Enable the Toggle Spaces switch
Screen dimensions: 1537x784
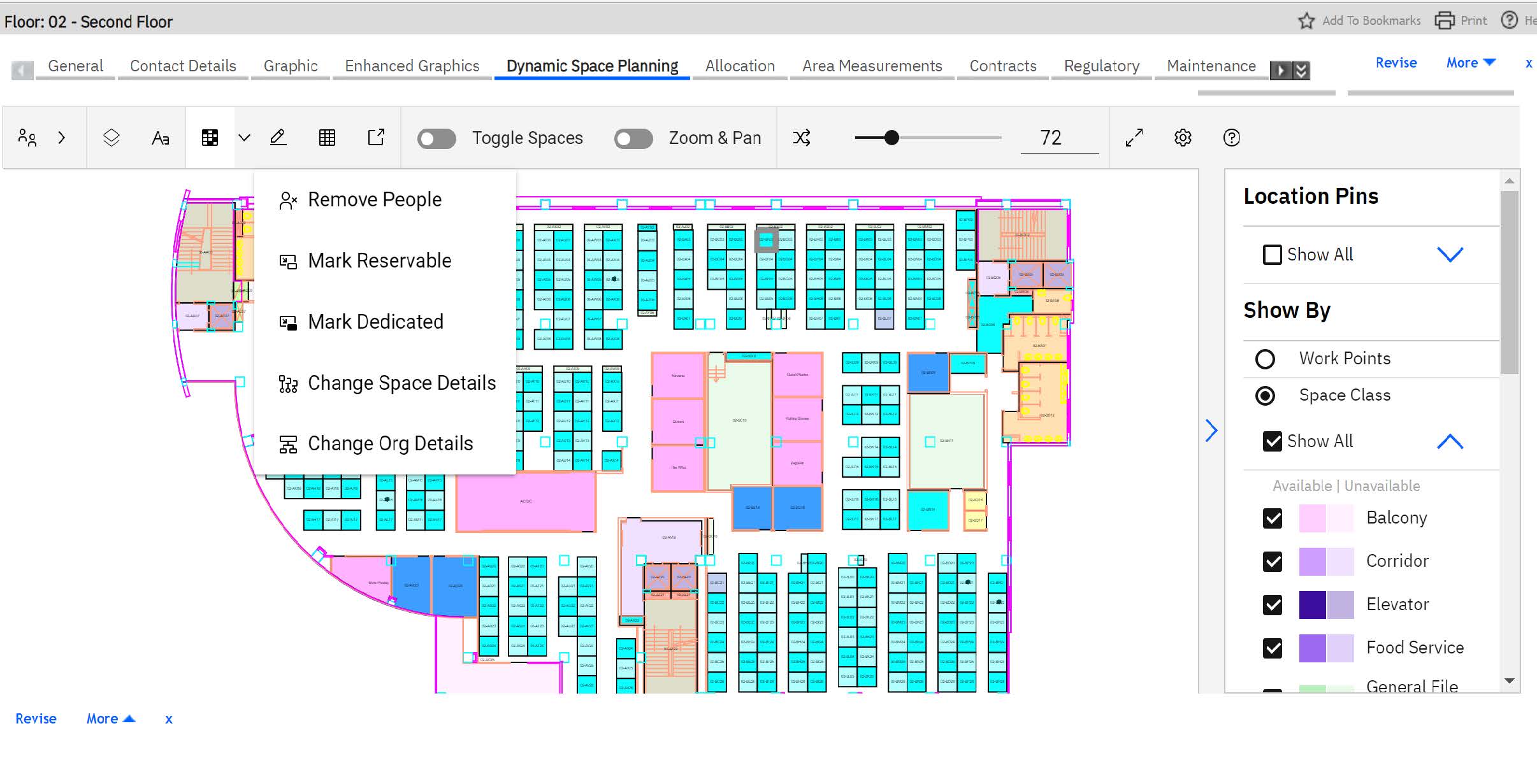437,138
